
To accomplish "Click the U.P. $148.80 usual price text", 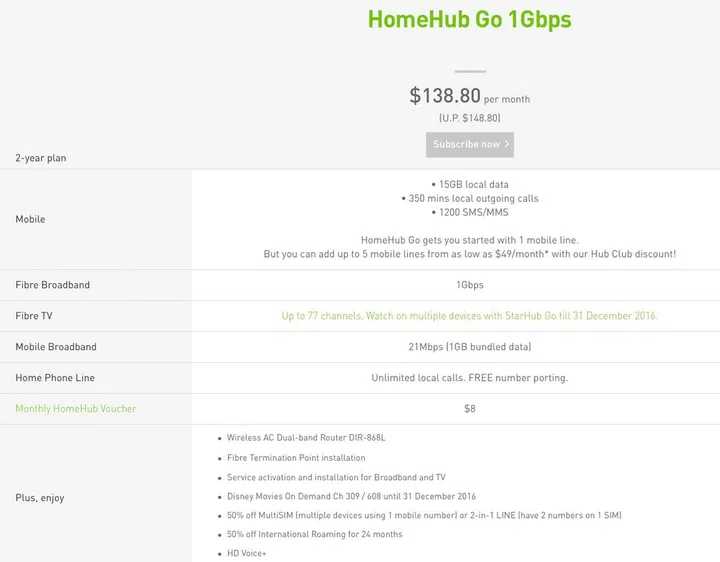I will point(469,118).
